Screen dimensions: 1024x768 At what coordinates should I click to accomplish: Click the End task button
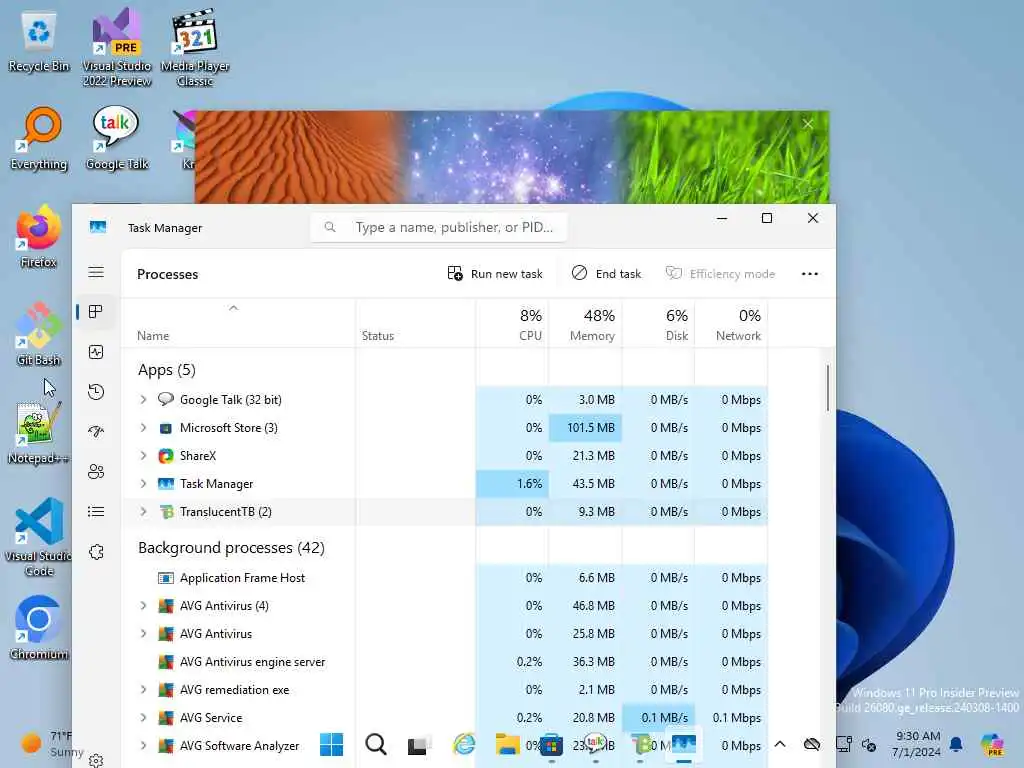coord(607,274)
